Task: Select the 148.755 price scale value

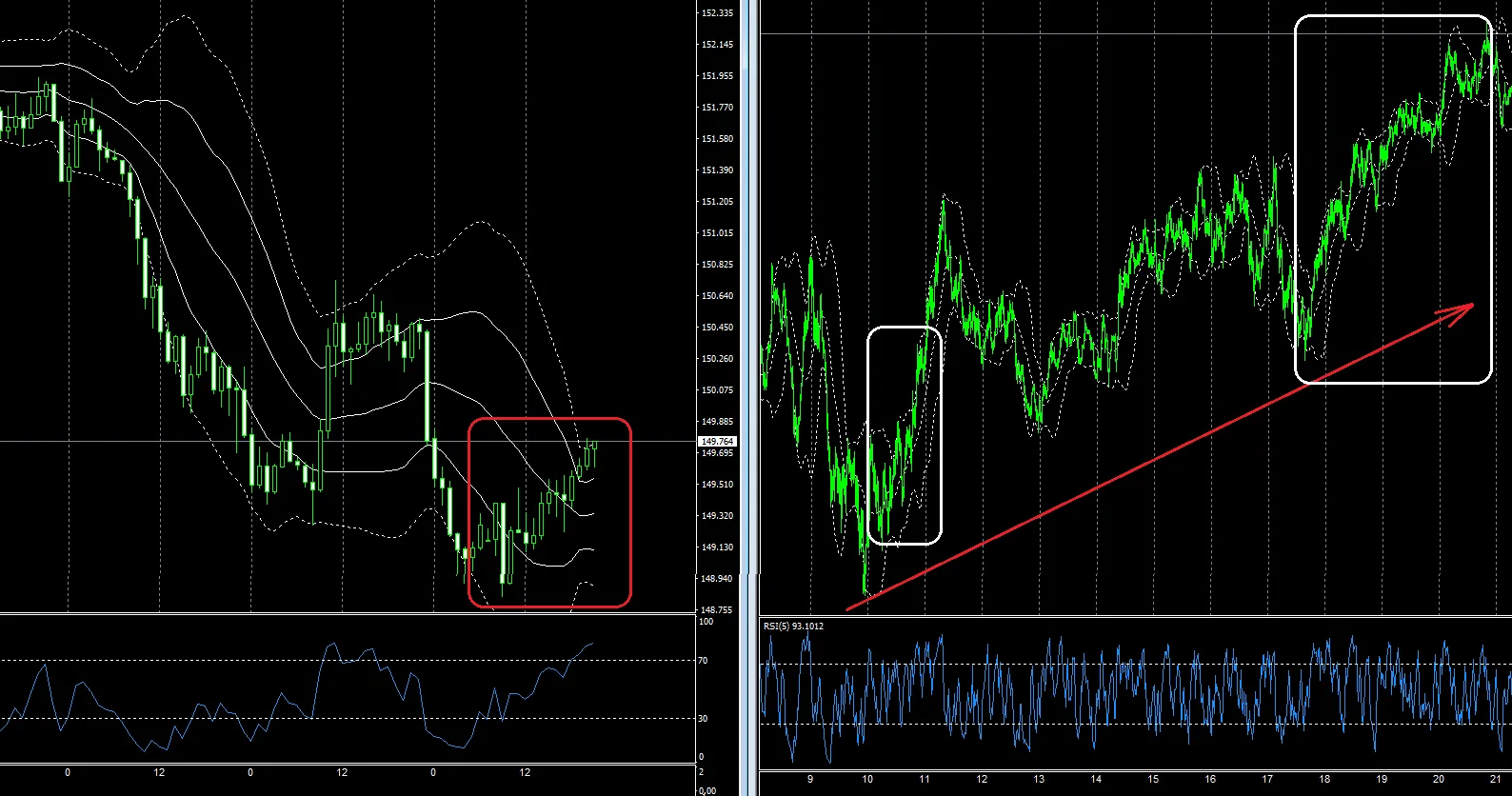Action: pos(717,610)
